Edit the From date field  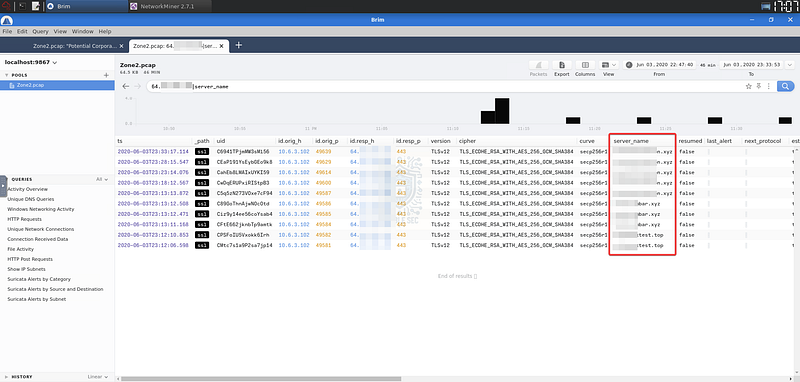click(663, 65)
